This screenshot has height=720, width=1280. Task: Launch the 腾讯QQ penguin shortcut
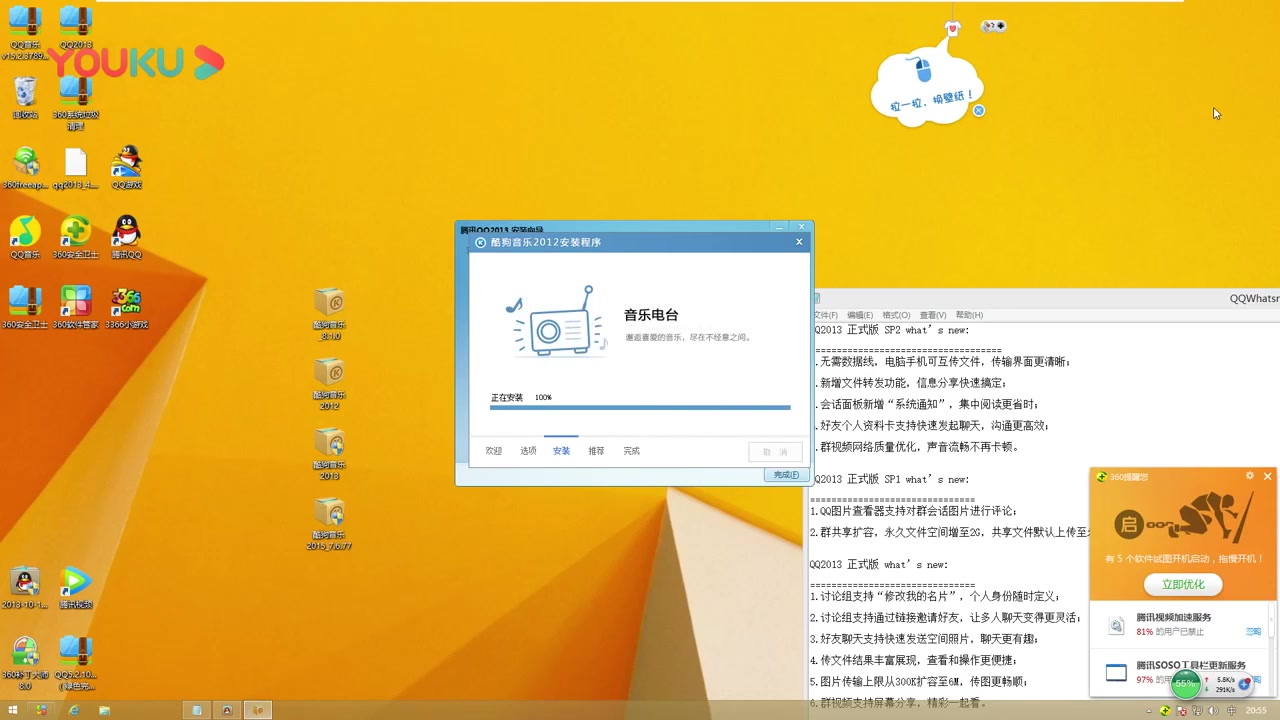click(x=126, y=237)
